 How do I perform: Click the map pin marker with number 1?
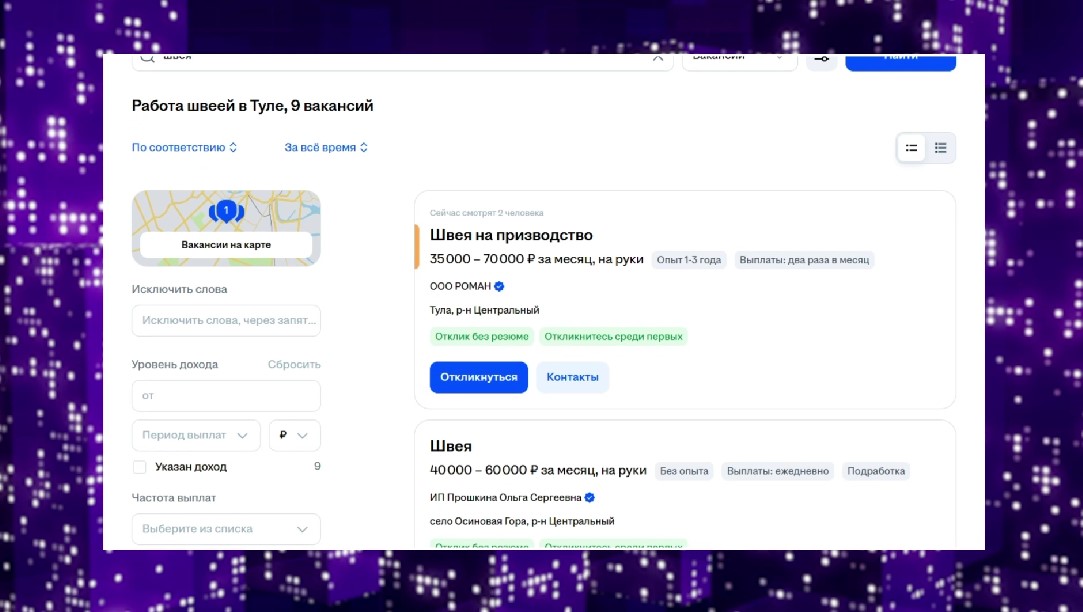coord(227,211)
